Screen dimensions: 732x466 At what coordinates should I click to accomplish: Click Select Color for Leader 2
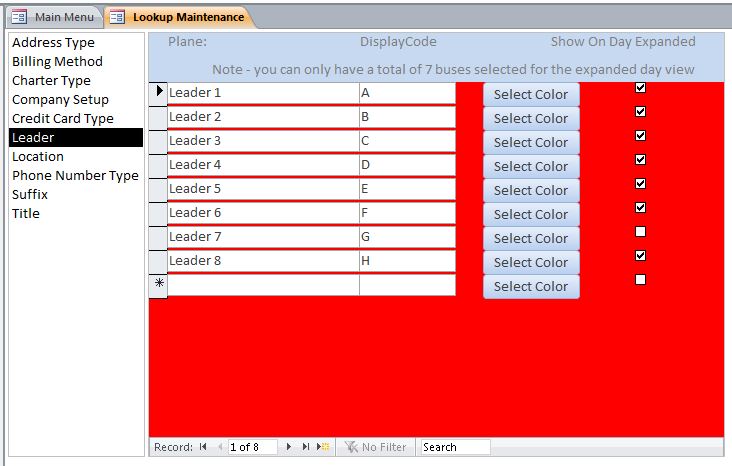coord(531,119)
